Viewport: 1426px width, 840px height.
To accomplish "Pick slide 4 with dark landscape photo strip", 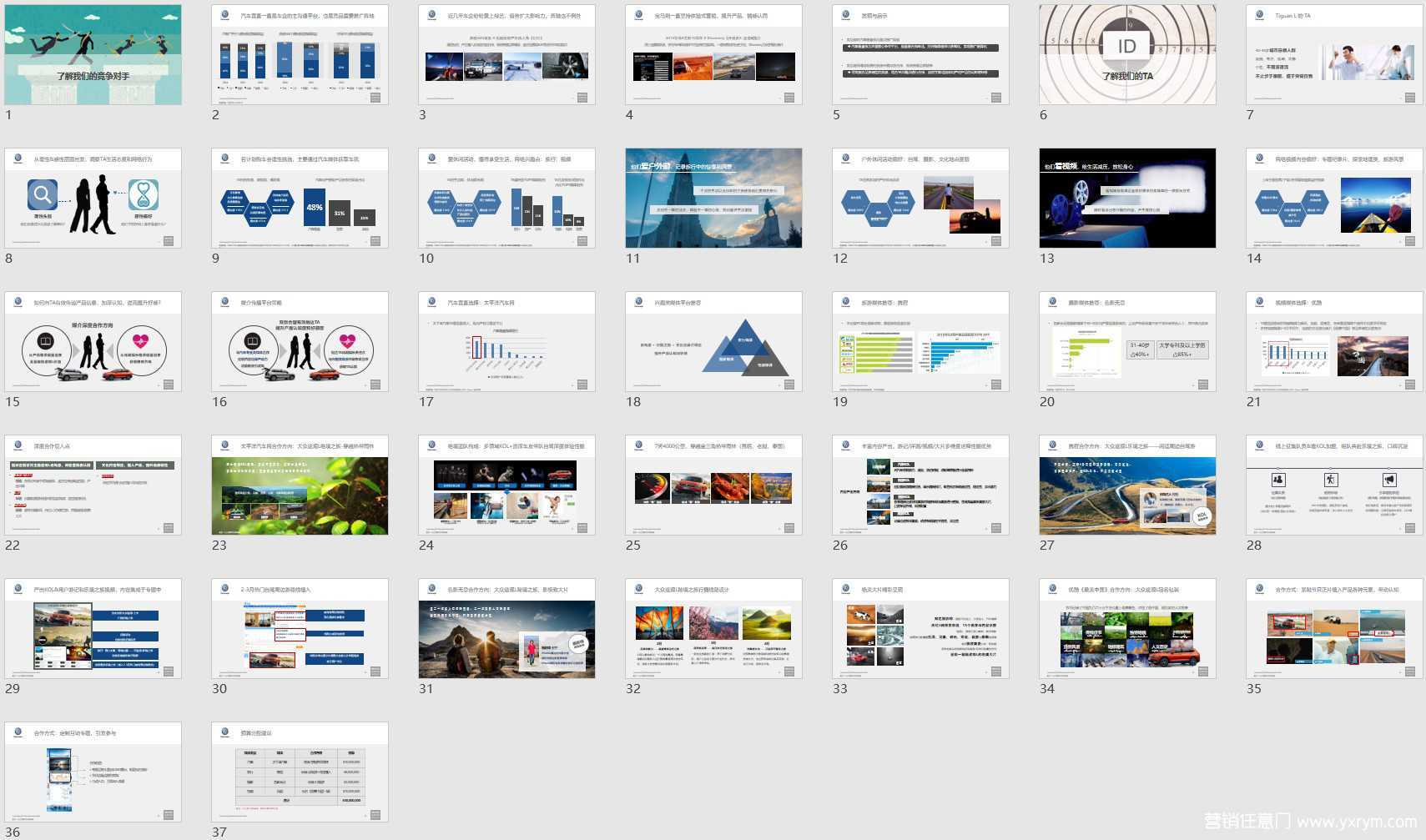I will click(x=713, y=54).
